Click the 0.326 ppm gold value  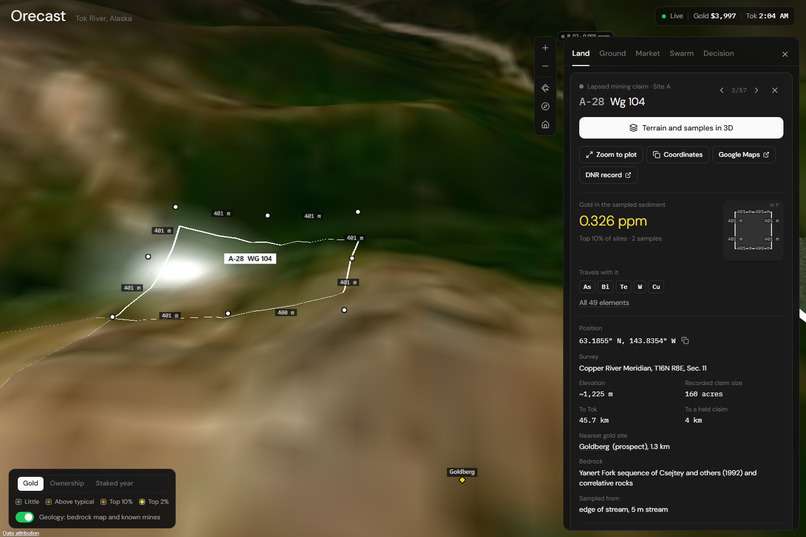pos(613,221)
